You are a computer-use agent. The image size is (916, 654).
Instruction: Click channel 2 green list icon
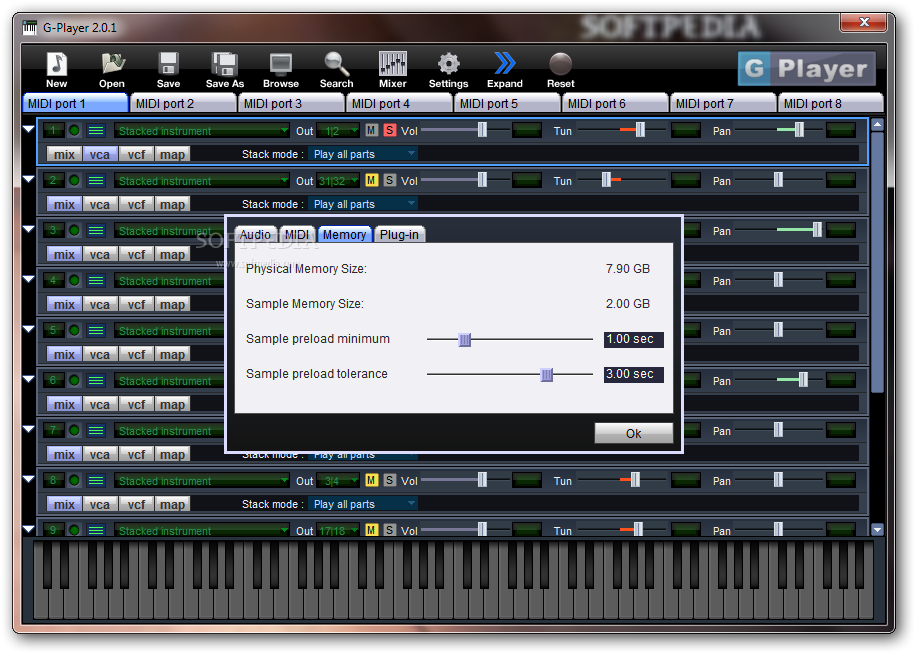click(96, 180)
